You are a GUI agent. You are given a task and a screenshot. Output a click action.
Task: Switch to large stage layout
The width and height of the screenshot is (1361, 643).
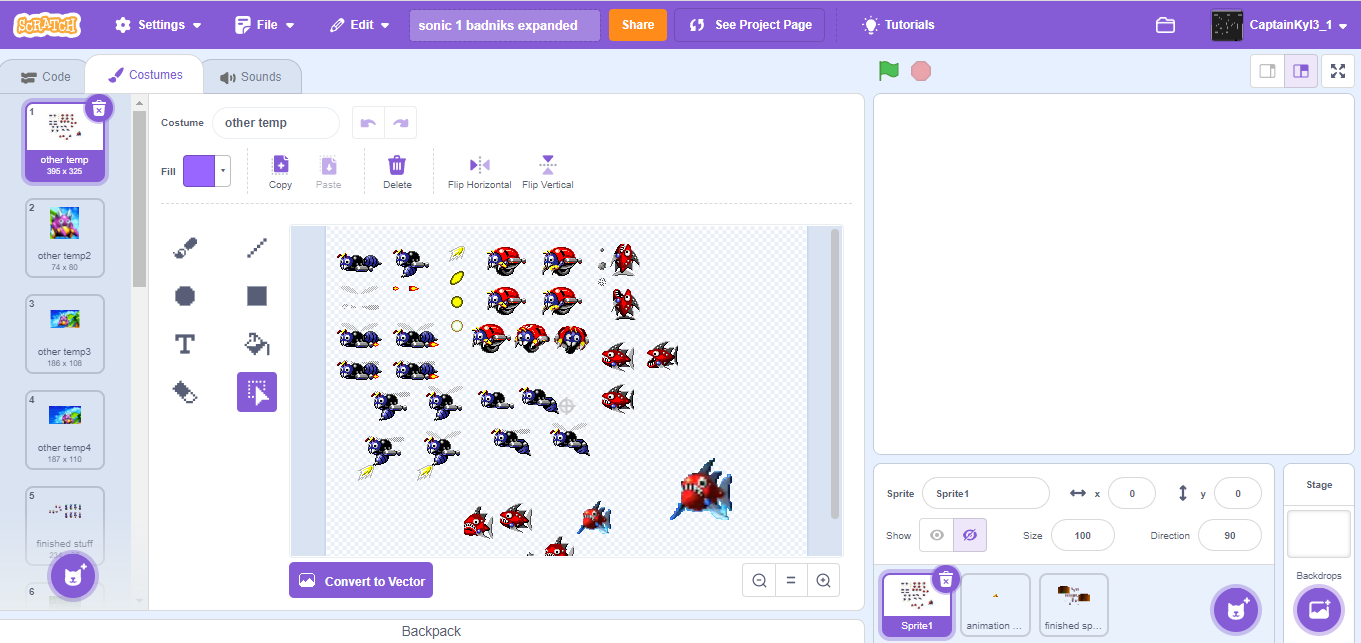(1301, 71)
